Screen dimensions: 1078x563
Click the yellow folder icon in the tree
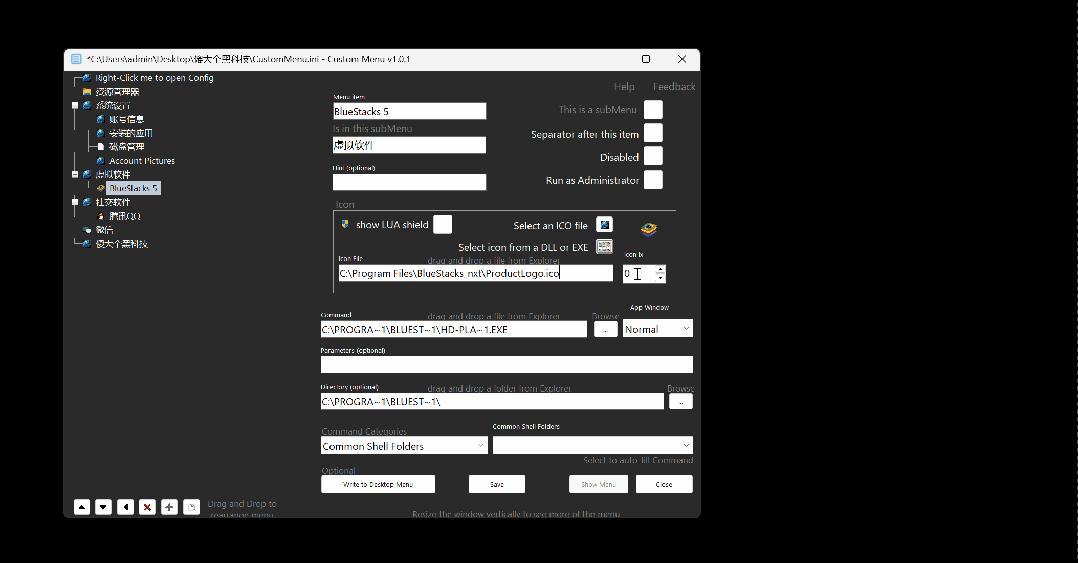[87, 91]
